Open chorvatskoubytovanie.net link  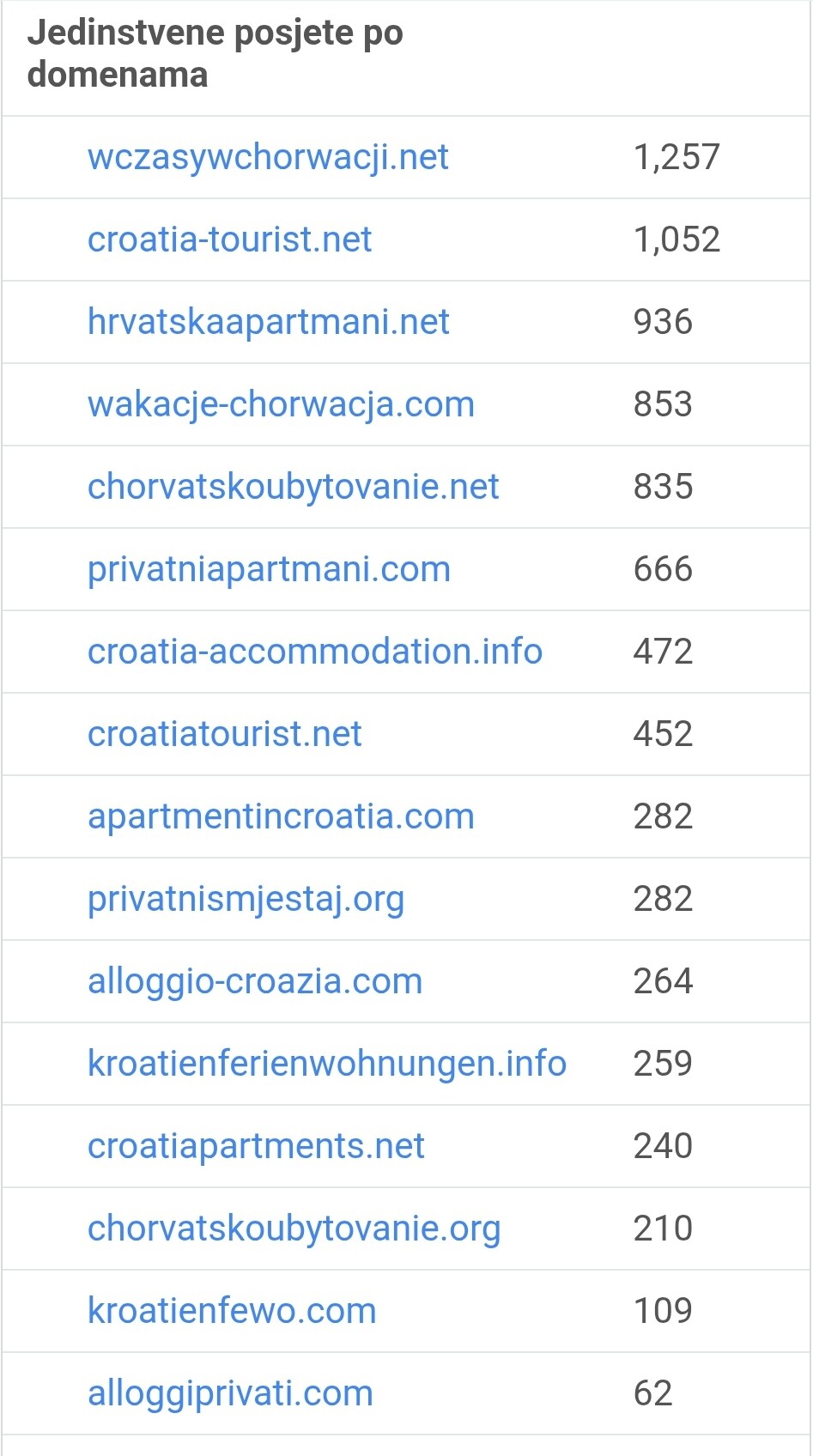click(293, 487)
